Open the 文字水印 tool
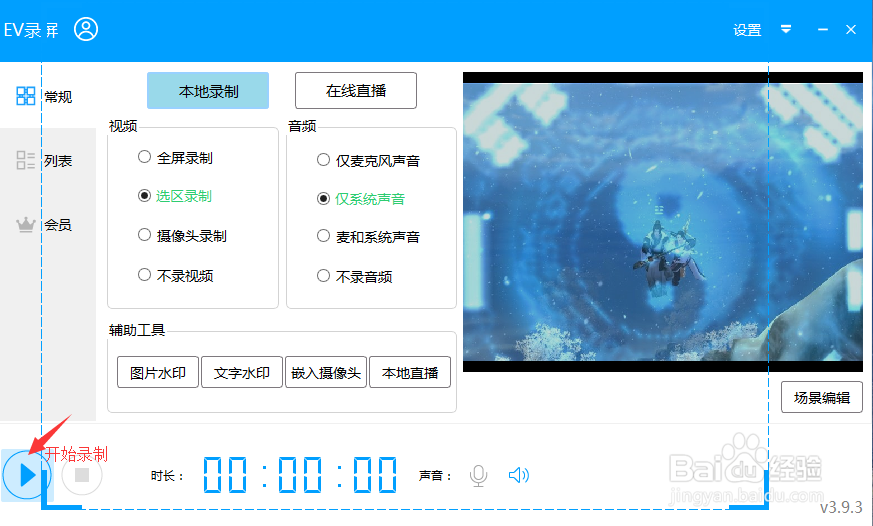Image resolution: width=873 pixels, height=526 pixels. point(242,372)
